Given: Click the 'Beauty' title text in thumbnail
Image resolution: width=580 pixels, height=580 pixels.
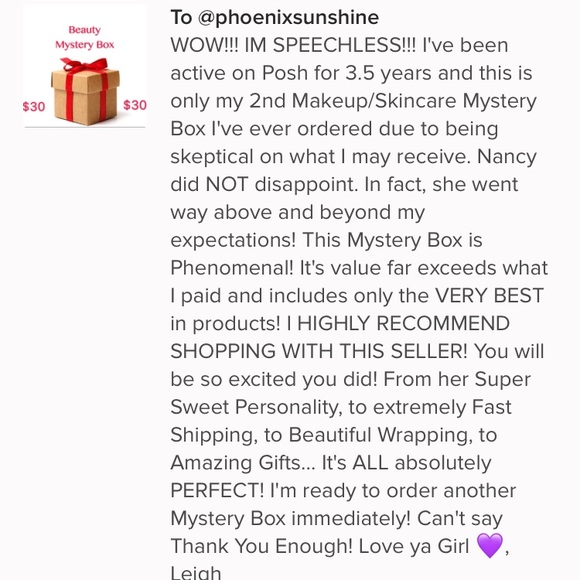Looking at the screenshot, I should (85, 30).
